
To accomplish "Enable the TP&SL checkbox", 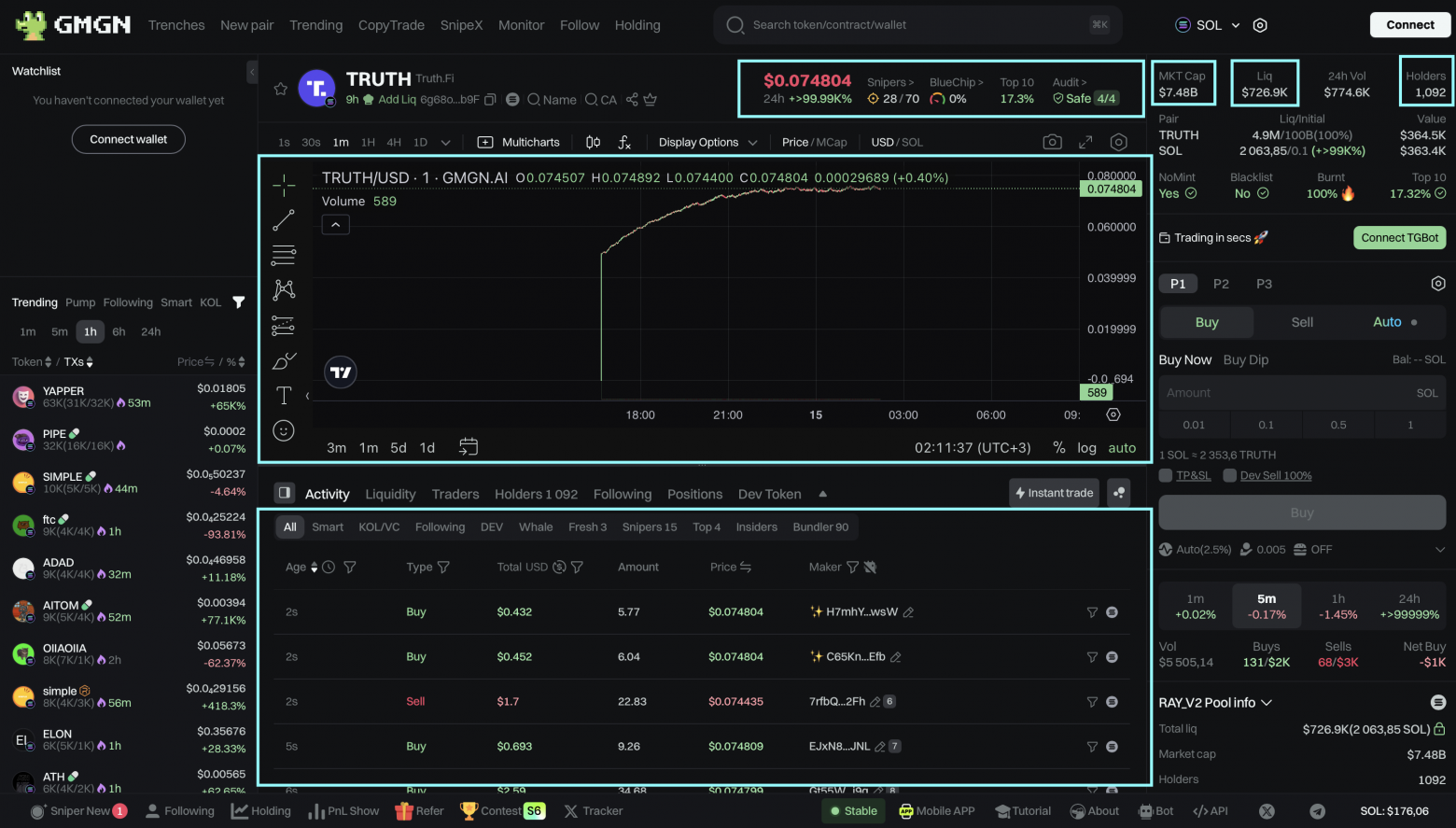I will click(x=1165, y=475).
